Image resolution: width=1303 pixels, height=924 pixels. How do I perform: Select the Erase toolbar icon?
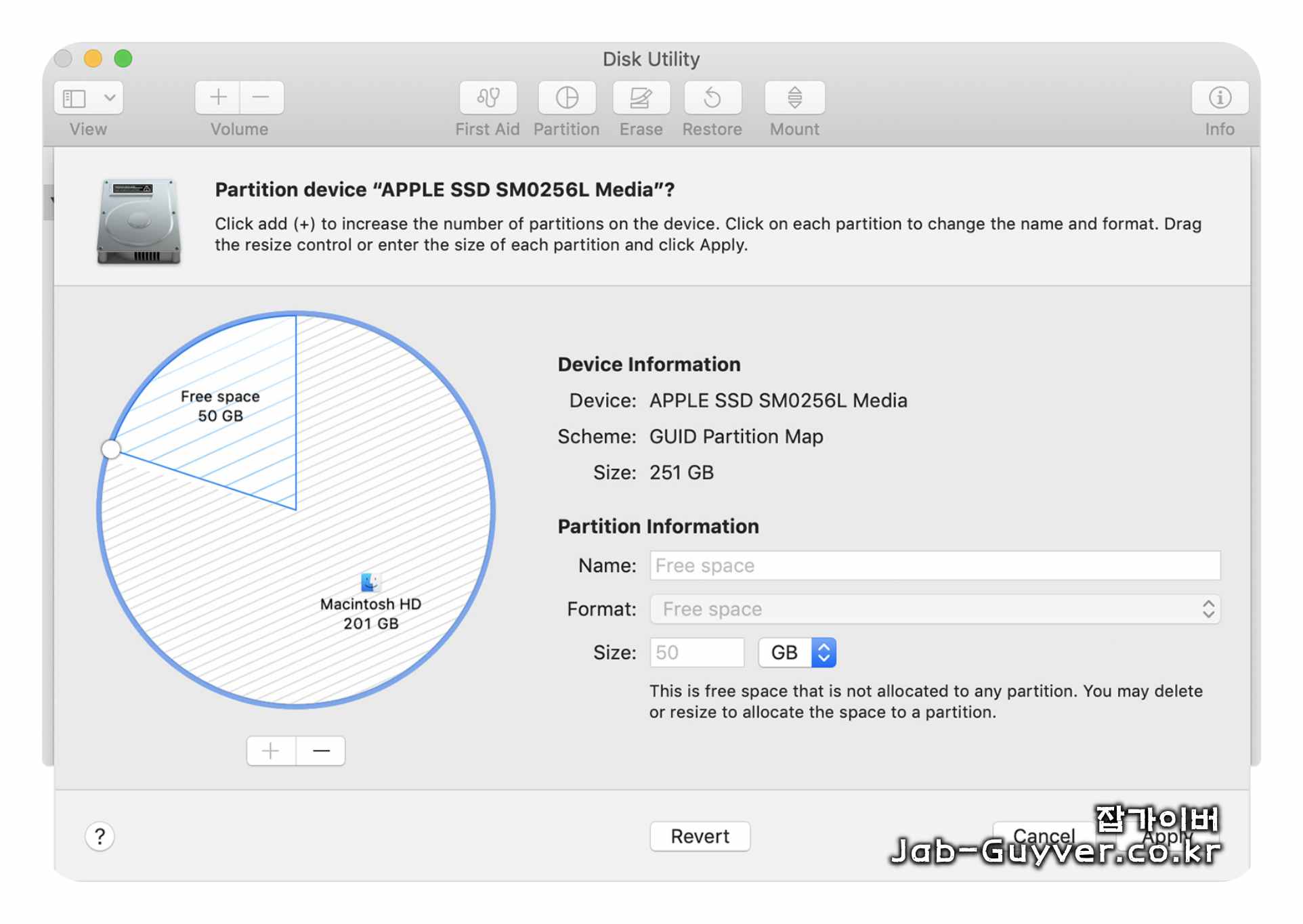[x=641, y=97]
